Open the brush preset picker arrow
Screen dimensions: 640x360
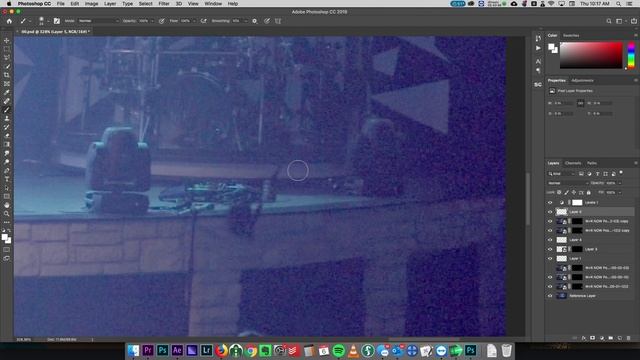click(x=48, y=21)
